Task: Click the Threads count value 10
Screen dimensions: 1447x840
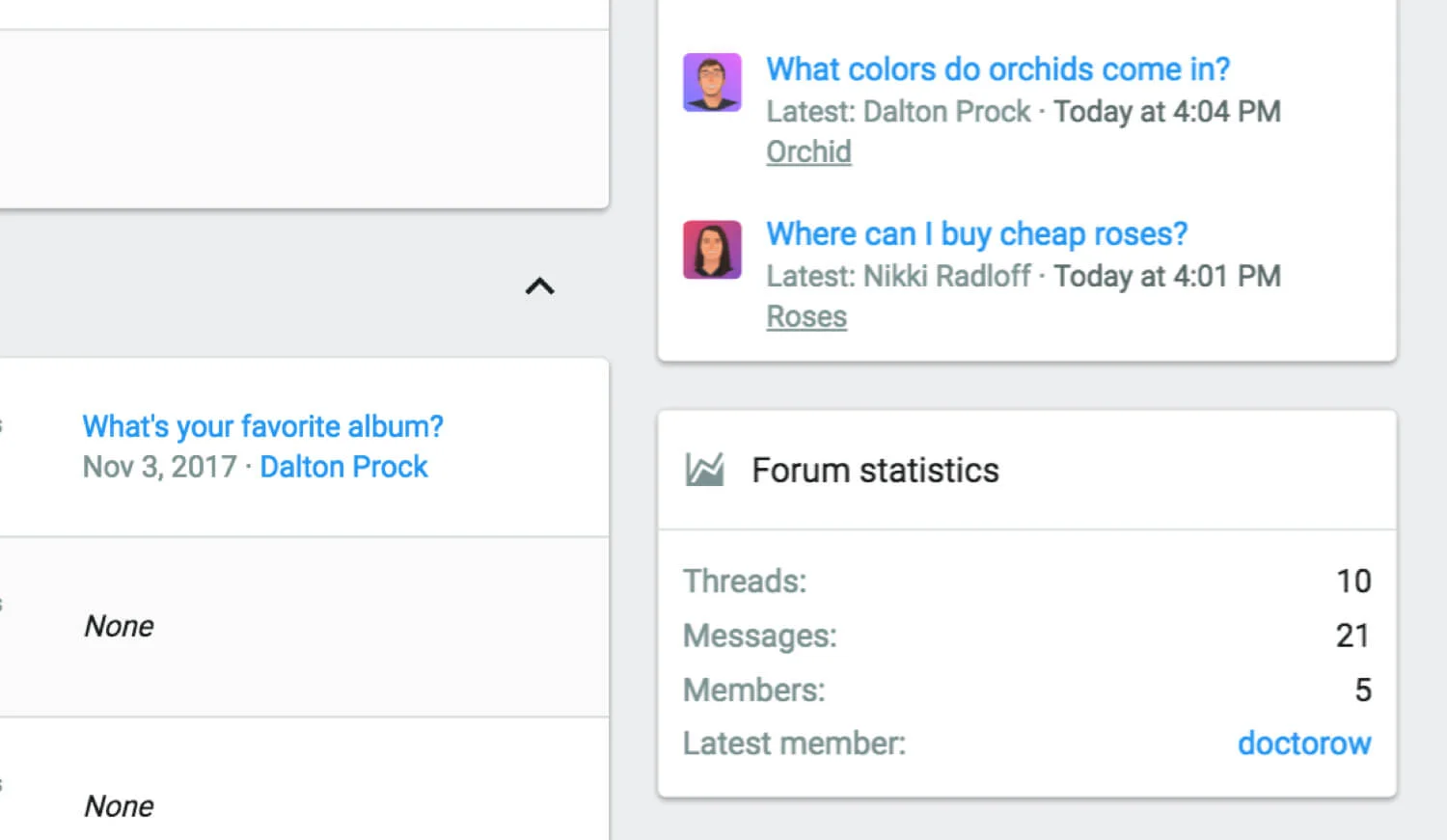Action: pos(1352,582)
